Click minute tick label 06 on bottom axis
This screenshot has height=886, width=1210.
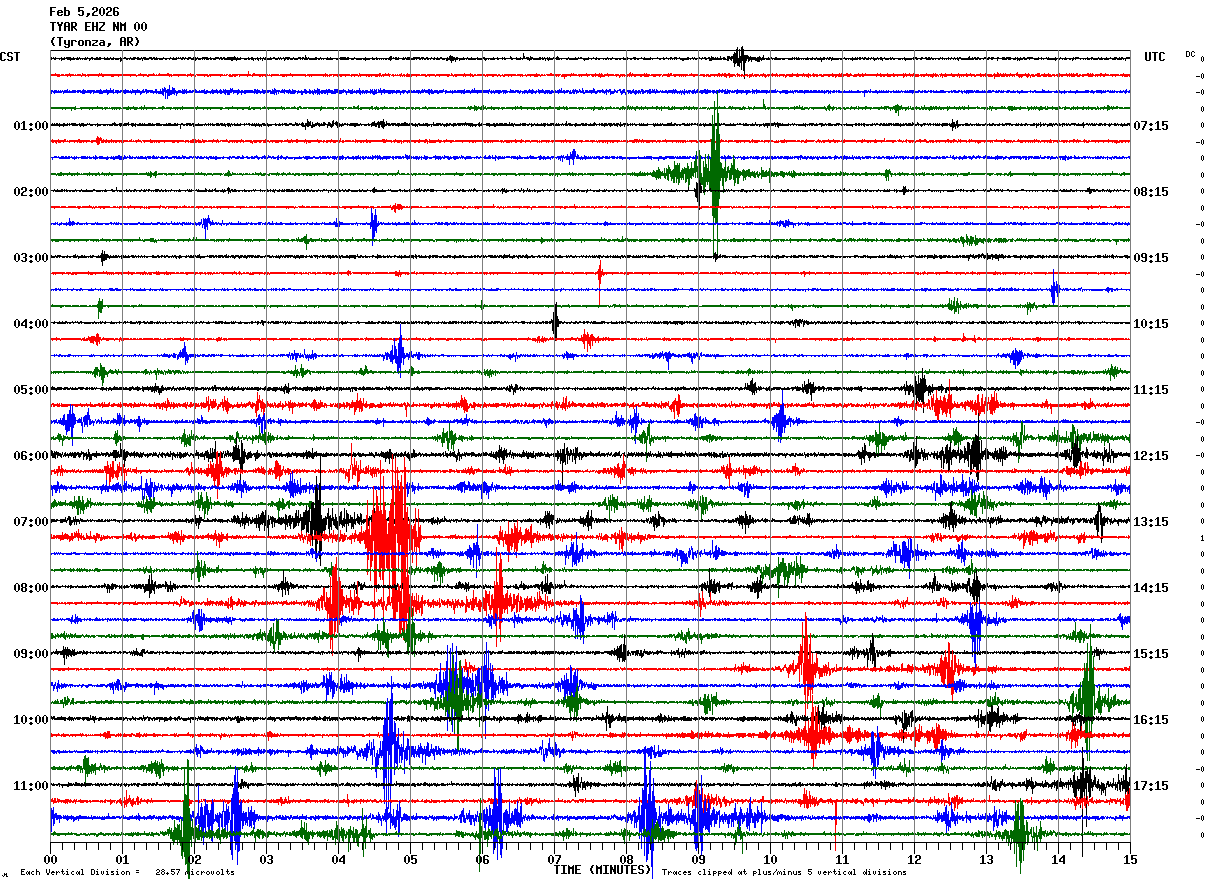[482, 860]
